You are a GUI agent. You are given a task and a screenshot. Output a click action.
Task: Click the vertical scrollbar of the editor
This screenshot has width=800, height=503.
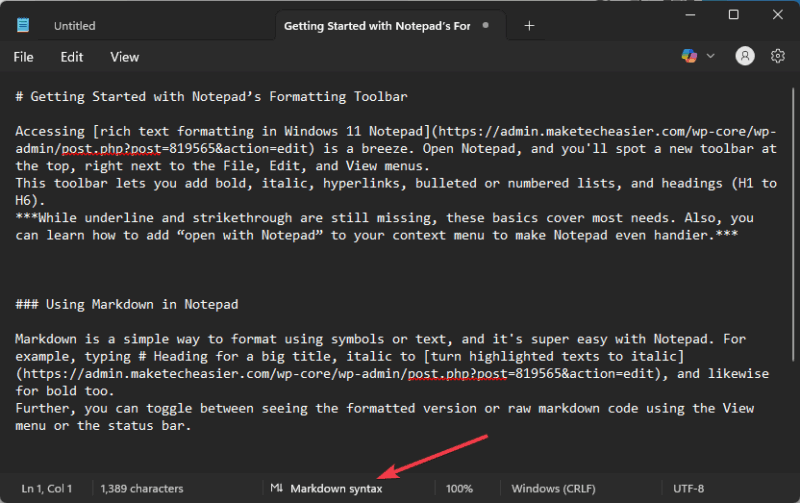pos(793,224)
